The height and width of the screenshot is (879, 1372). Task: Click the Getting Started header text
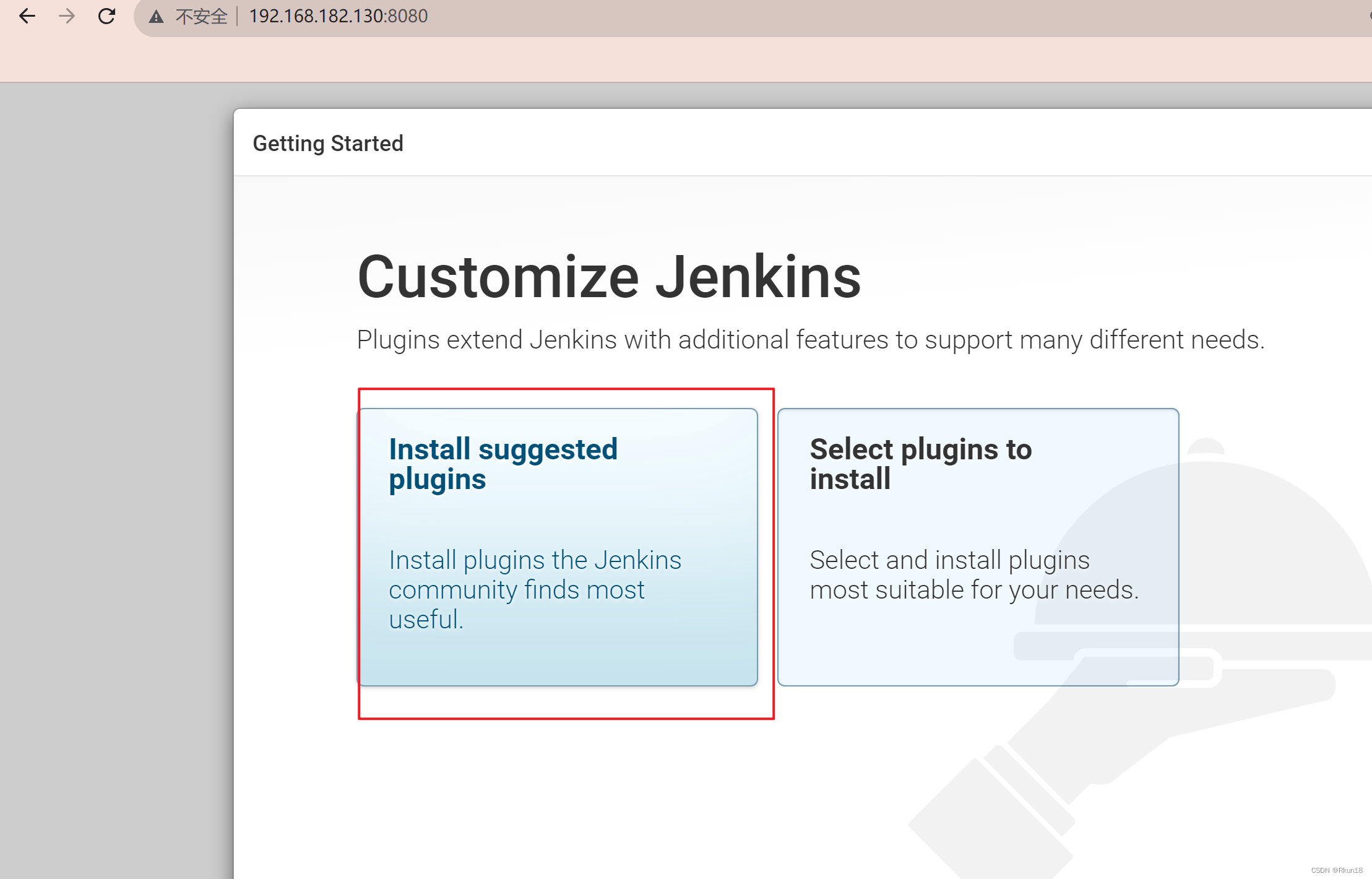pos(328,144)
